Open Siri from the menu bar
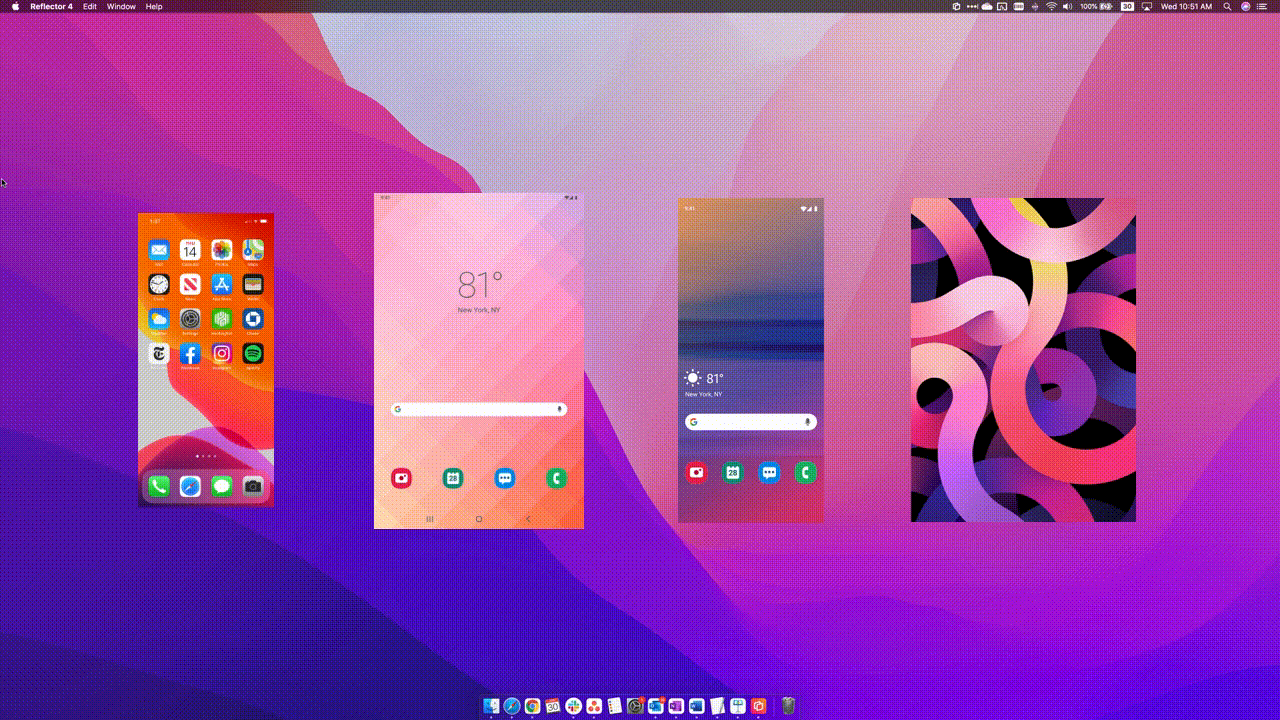 (1245, 6)
